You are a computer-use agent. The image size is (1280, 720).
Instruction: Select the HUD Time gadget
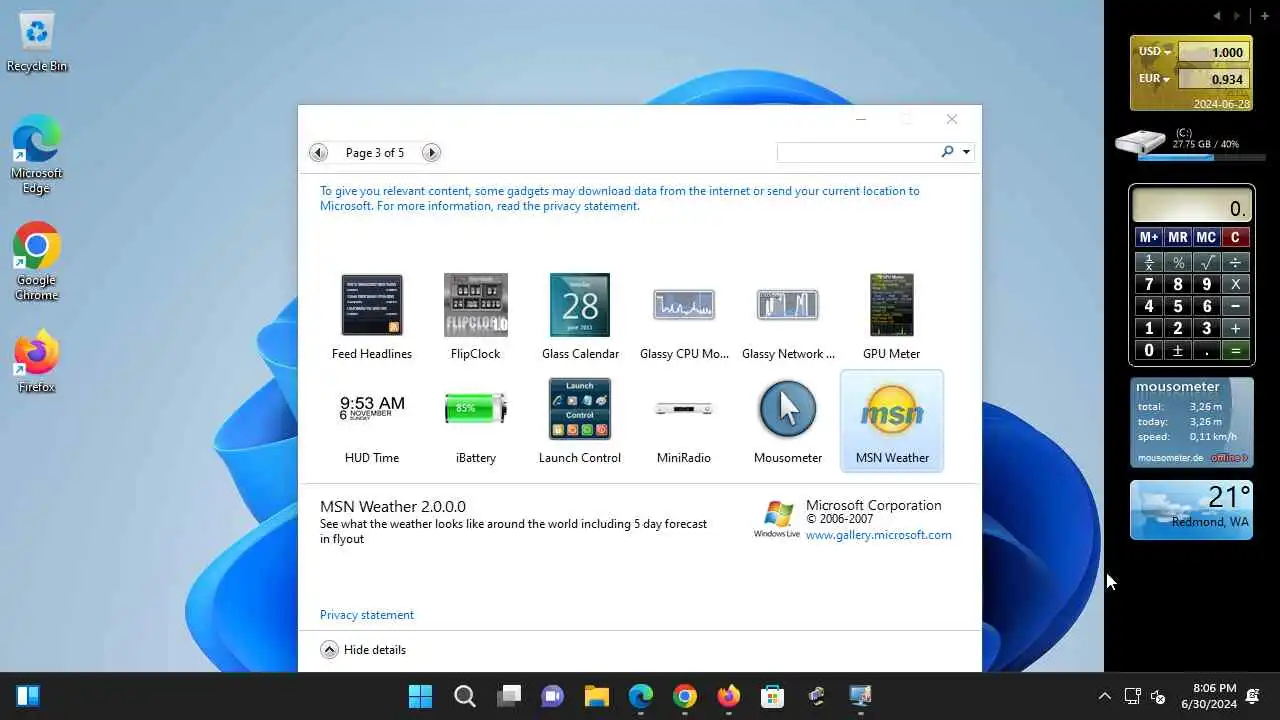coord(372,420)
